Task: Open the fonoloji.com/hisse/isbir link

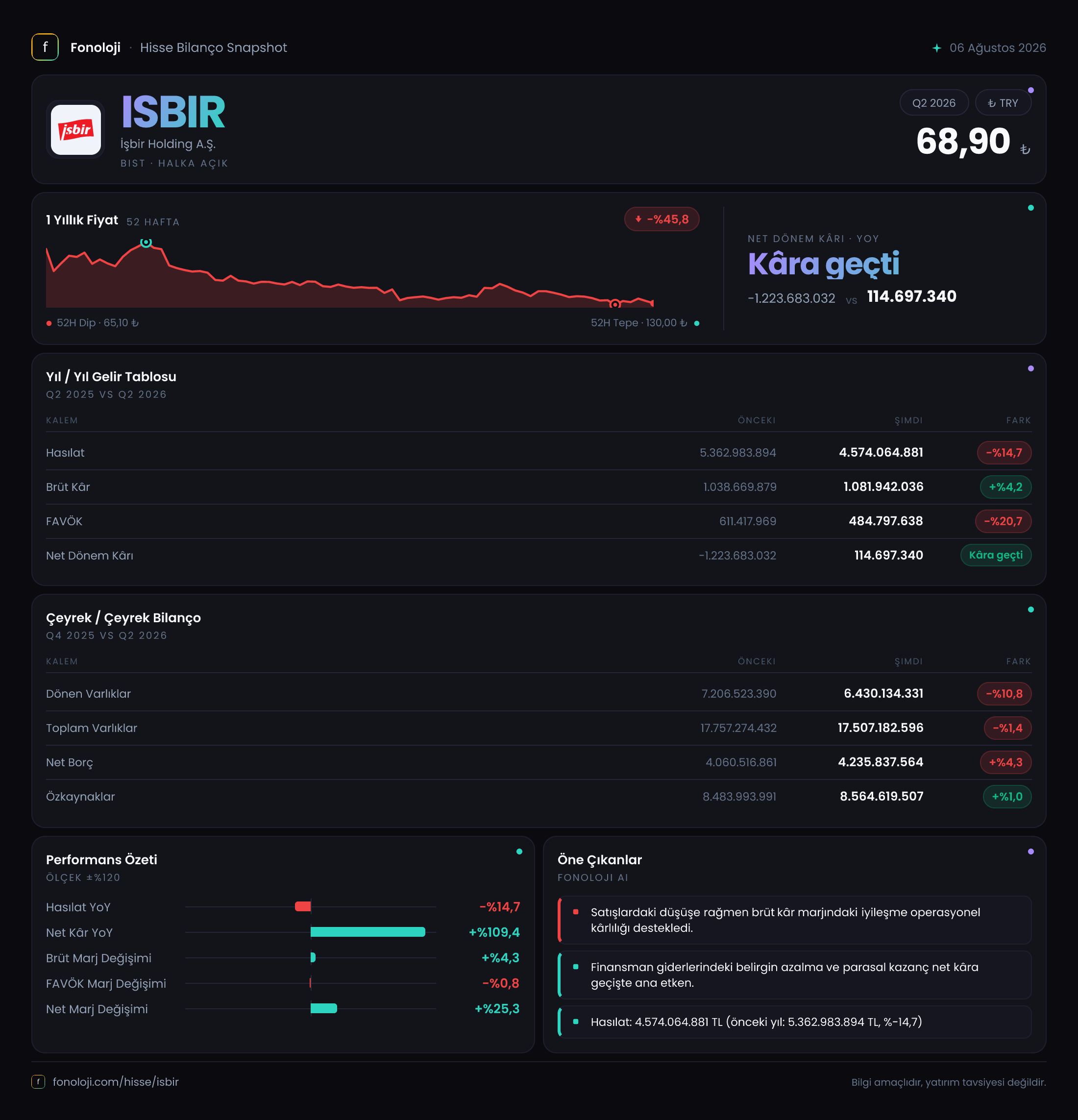Action: [116, 1082]
